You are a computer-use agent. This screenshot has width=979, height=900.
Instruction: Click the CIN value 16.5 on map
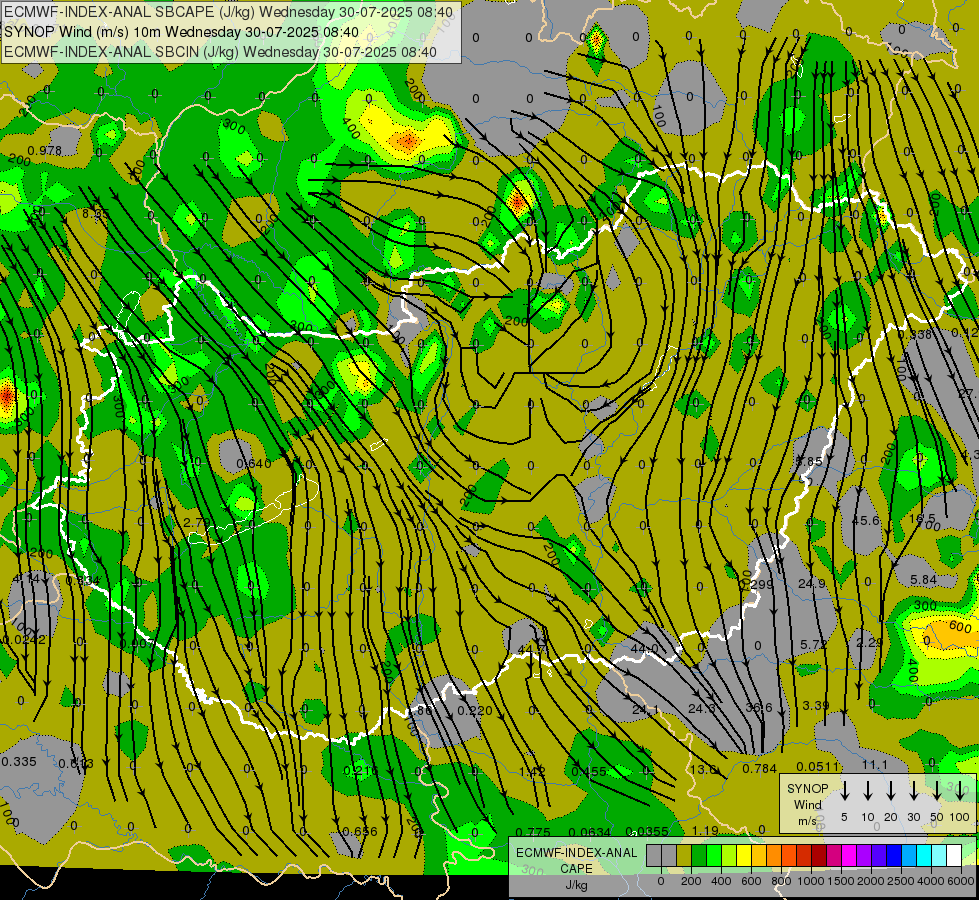[x=922, y=518]
